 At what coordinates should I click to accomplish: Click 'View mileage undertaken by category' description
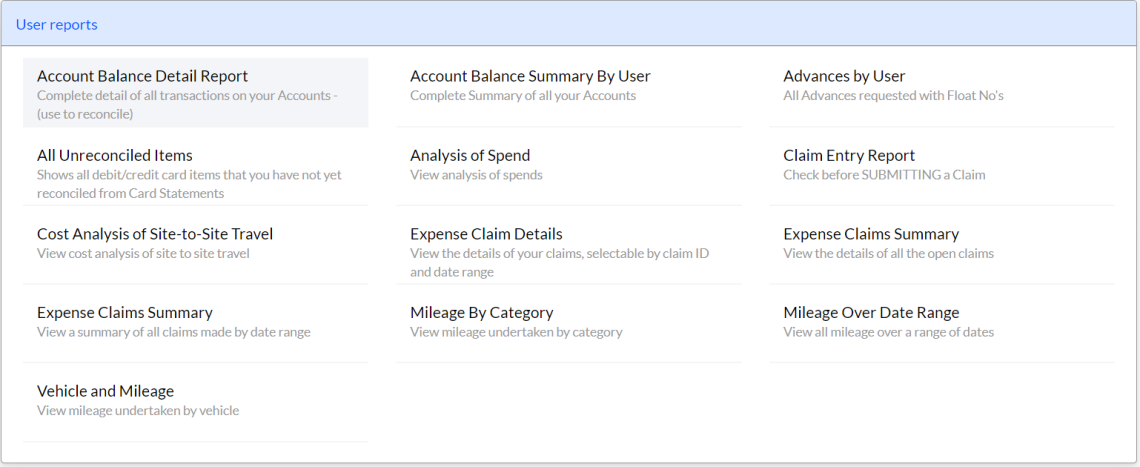516,332
